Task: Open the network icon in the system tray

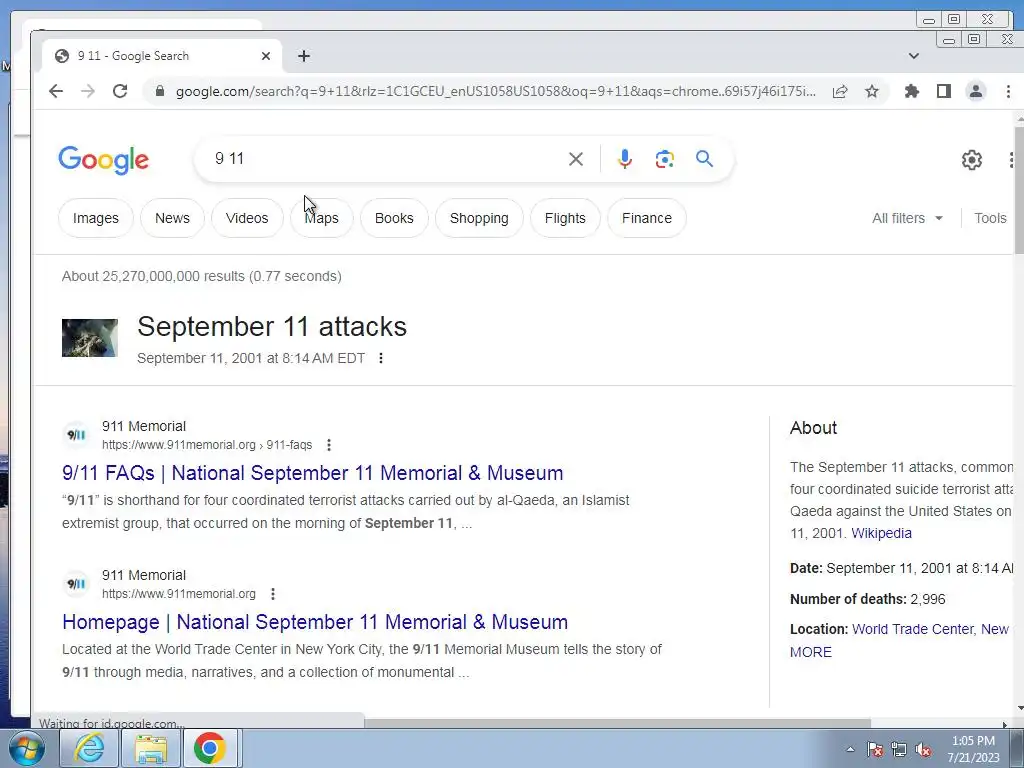Action: (899, 750)
